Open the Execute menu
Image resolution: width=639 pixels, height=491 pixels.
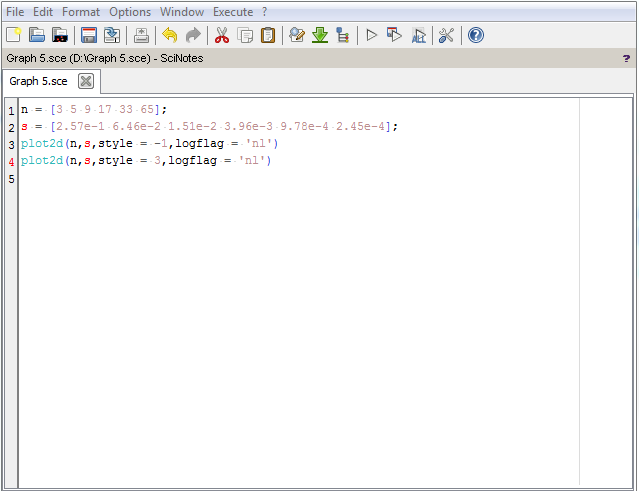(x=233, y=12)
